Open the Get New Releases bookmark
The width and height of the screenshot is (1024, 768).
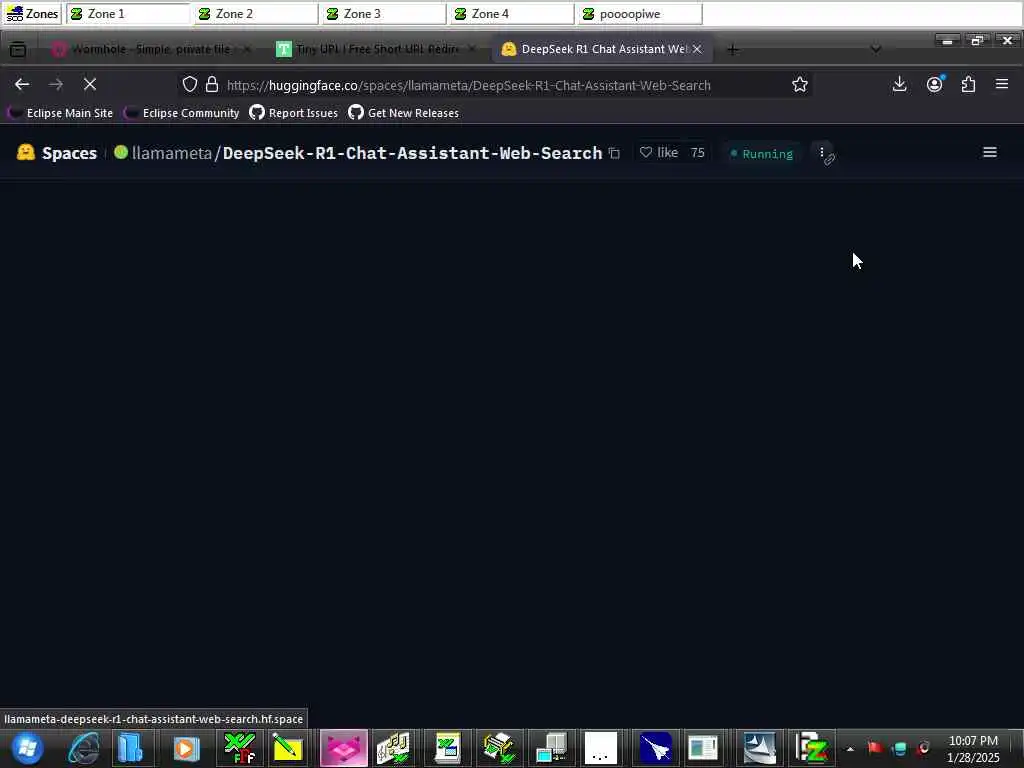tap(404, 113)
